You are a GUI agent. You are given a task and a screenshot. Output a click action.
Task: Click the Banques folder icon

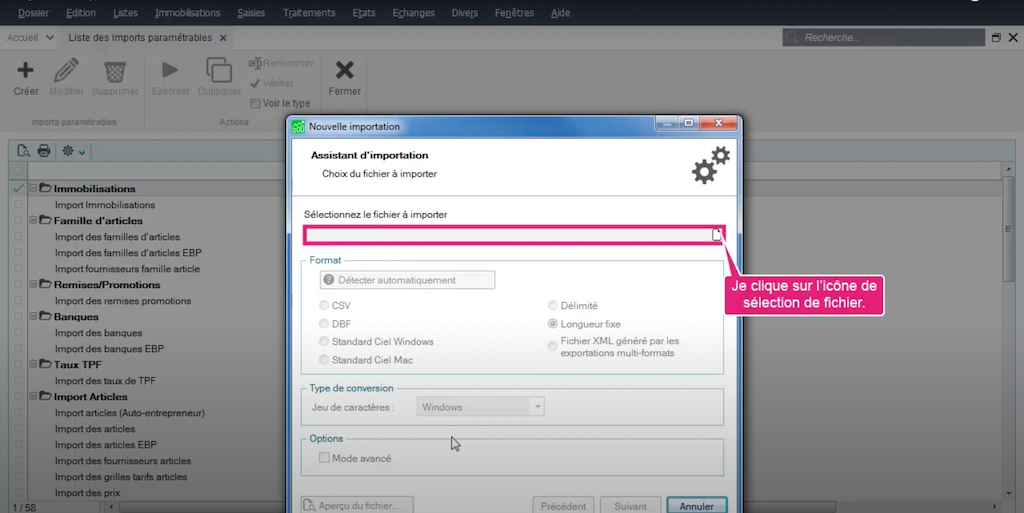(x=45, y=316)
